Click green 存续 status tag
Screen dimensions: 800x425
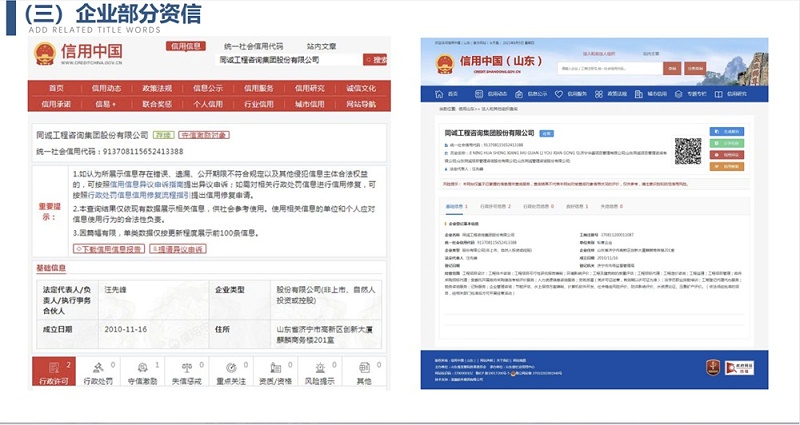163,135
